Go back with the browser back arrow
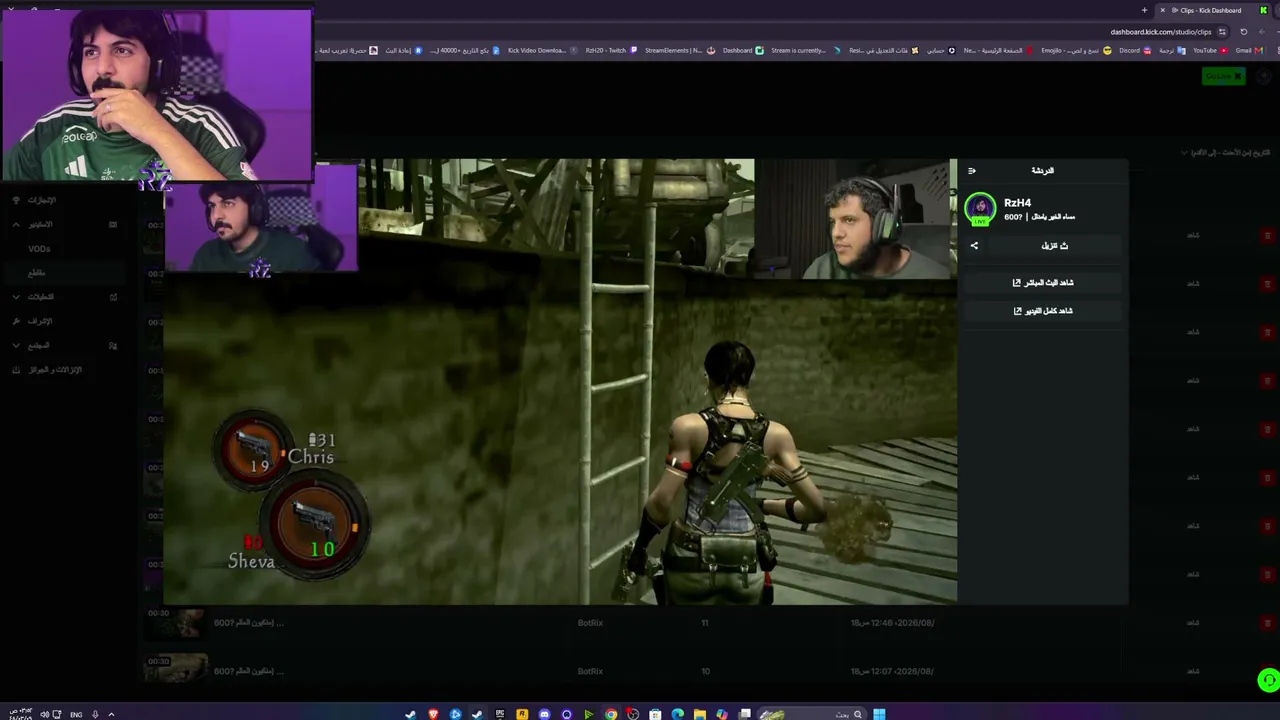1280x720 pixels. click(x=1262, y=32)
